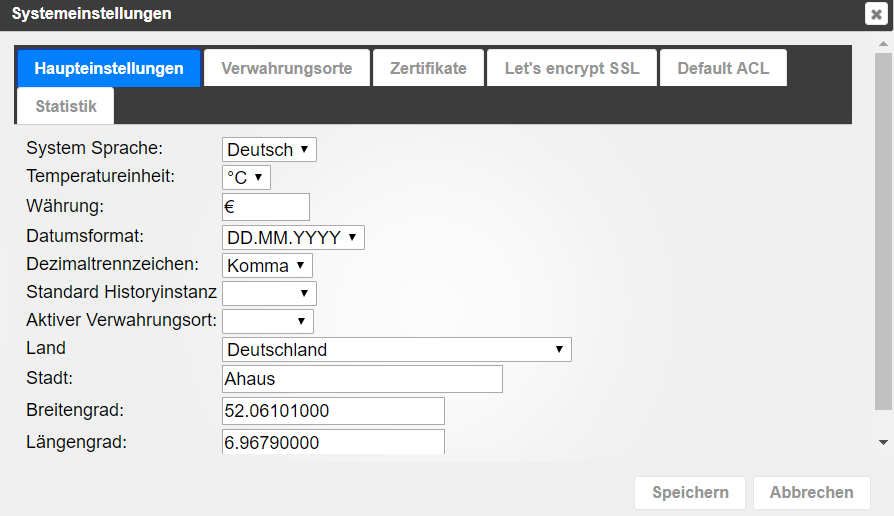
Task: Go to the Default ACL tab
Action: (723, 69)
